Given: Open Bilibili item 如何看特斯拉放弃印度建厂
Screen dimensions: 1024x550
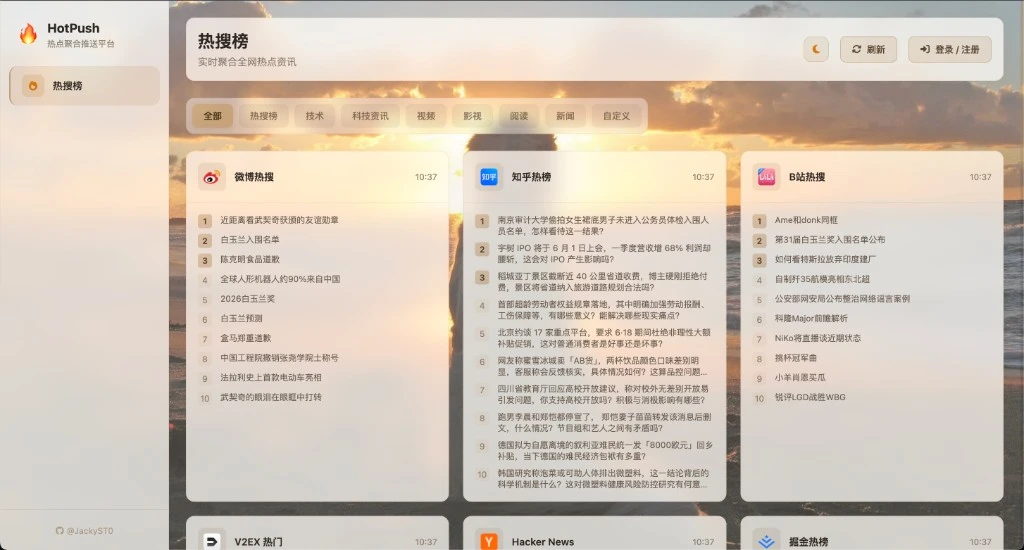Looking at the screenshot, I should pyautogui.click(x=825, y=259).
